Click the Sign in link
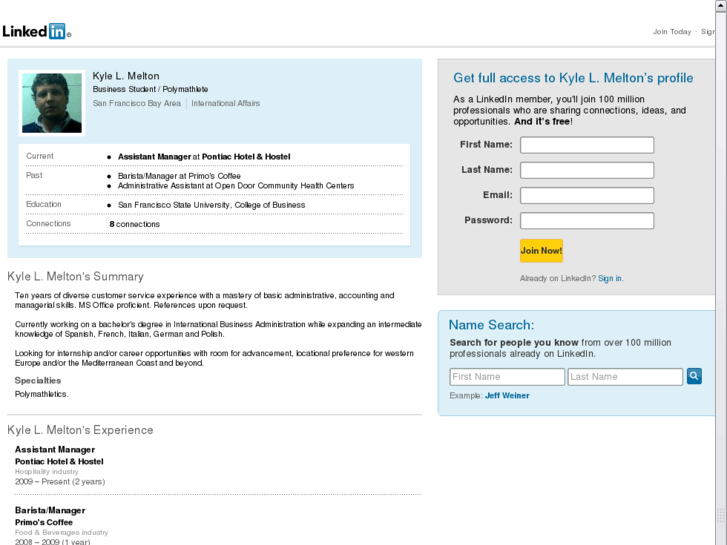This screenshot has height=545, width=727. click(610, 278)
